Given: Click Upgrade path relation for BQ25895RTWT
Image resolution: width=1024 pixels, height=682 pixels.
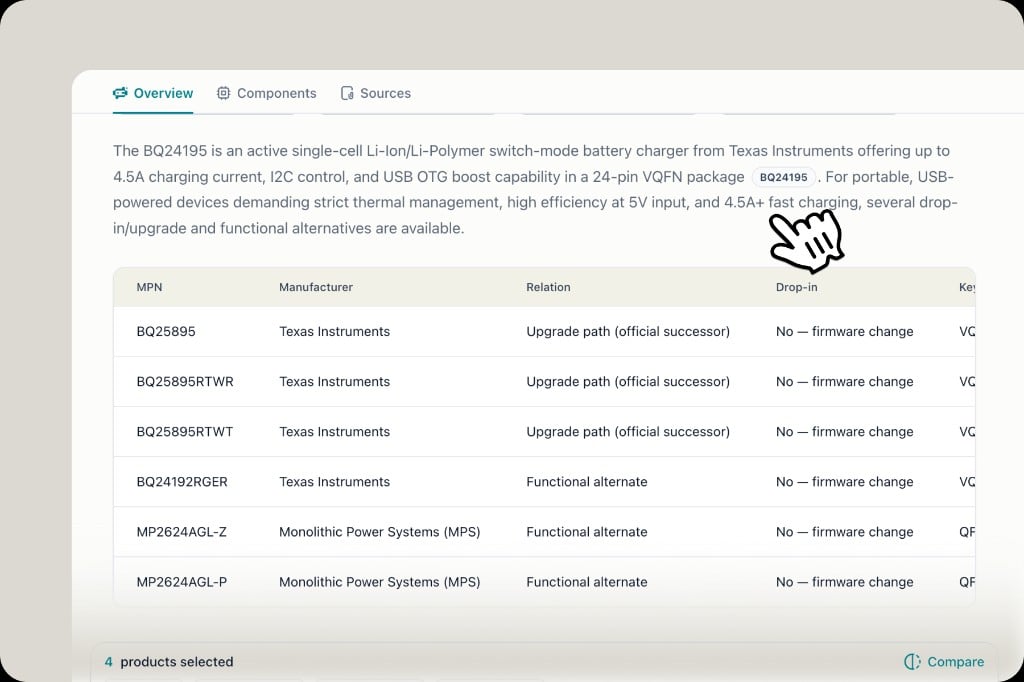Looking at the screenshot, I should tap(628, 432).
